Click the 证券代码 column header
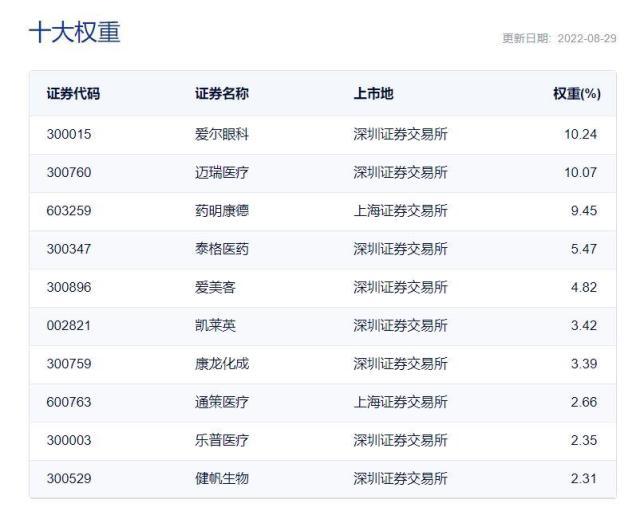 [x=73, y=94]
